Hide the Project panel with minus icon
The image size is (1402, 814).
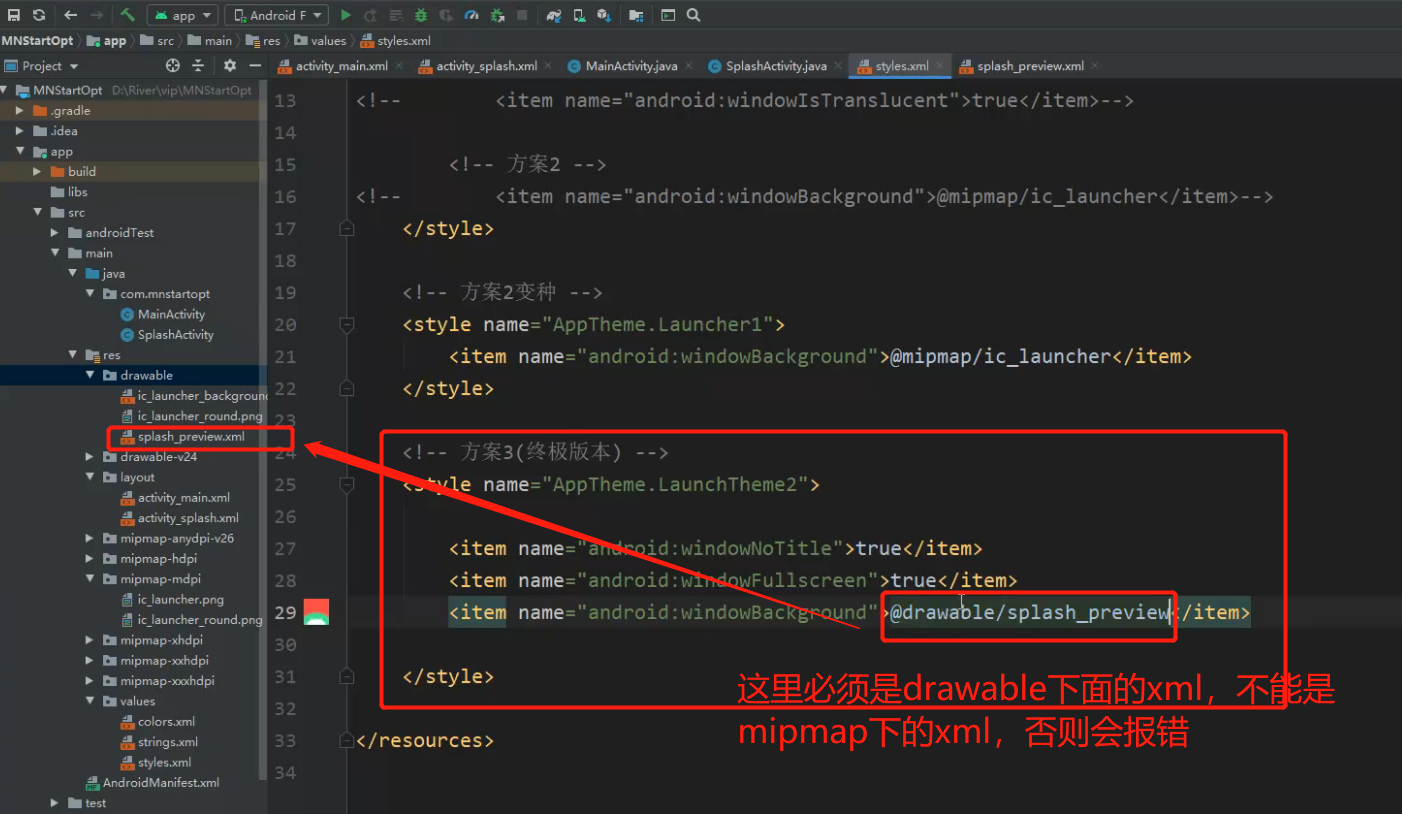(255, 66)
